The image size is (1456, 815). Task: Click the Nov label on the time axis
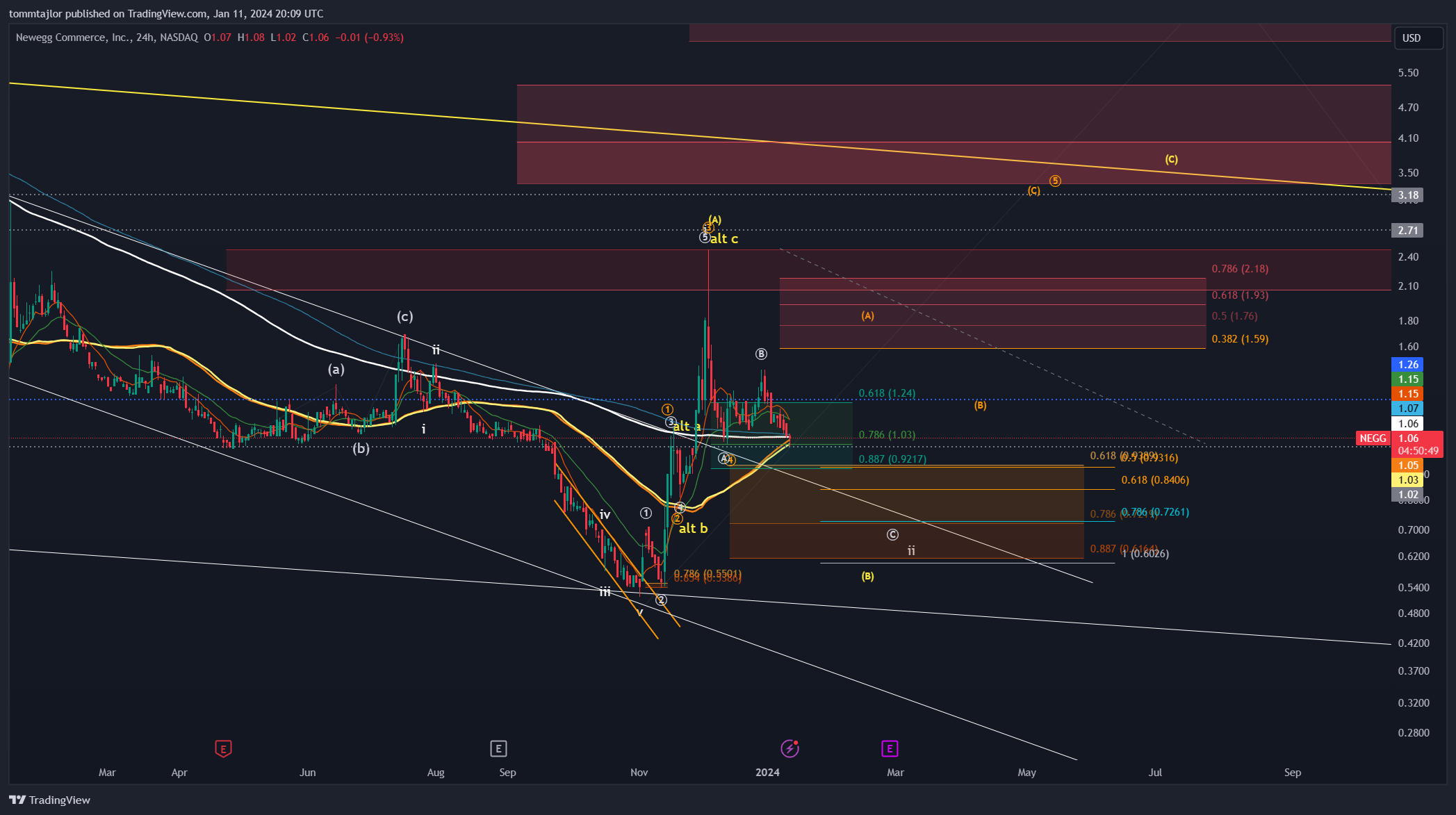coord(639,773)
